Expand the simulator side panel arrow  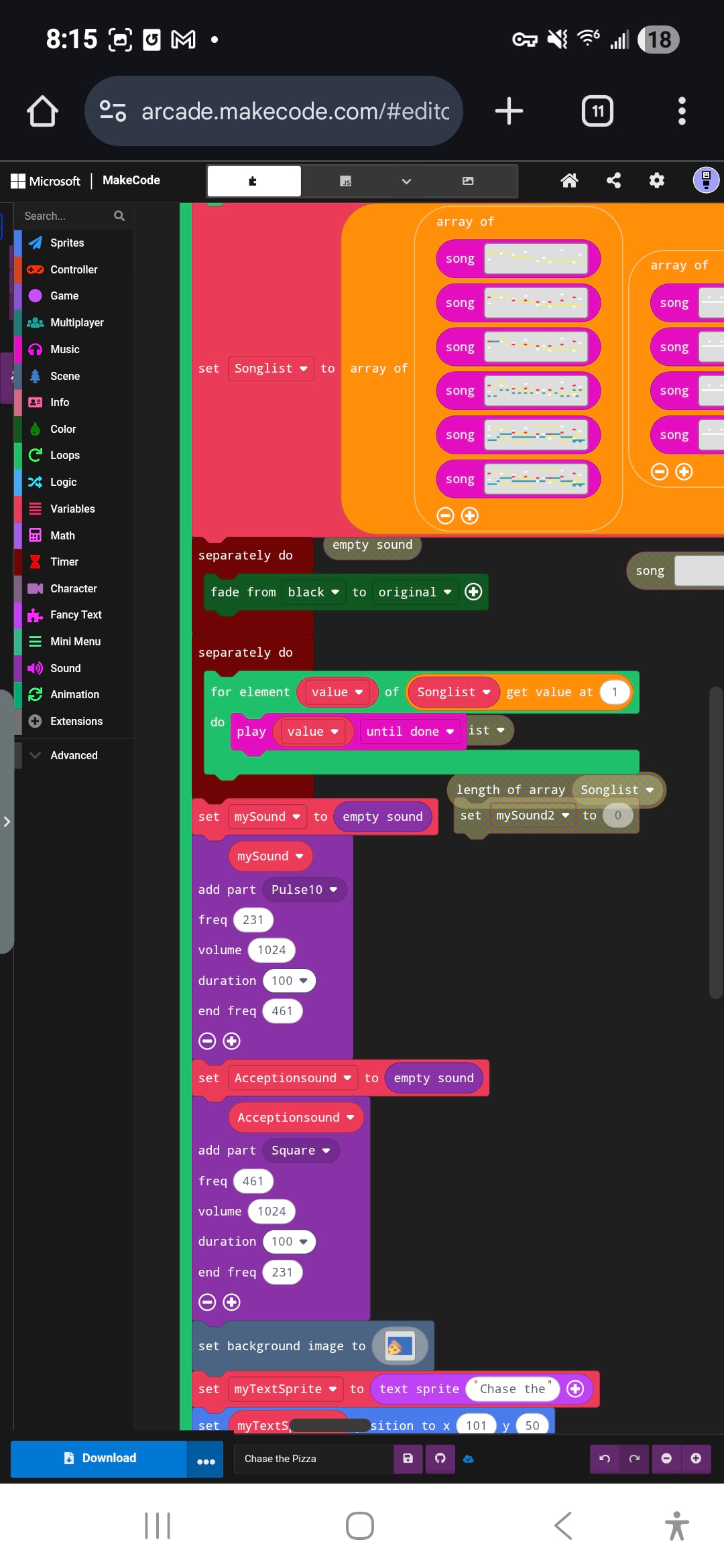[7, 821]
